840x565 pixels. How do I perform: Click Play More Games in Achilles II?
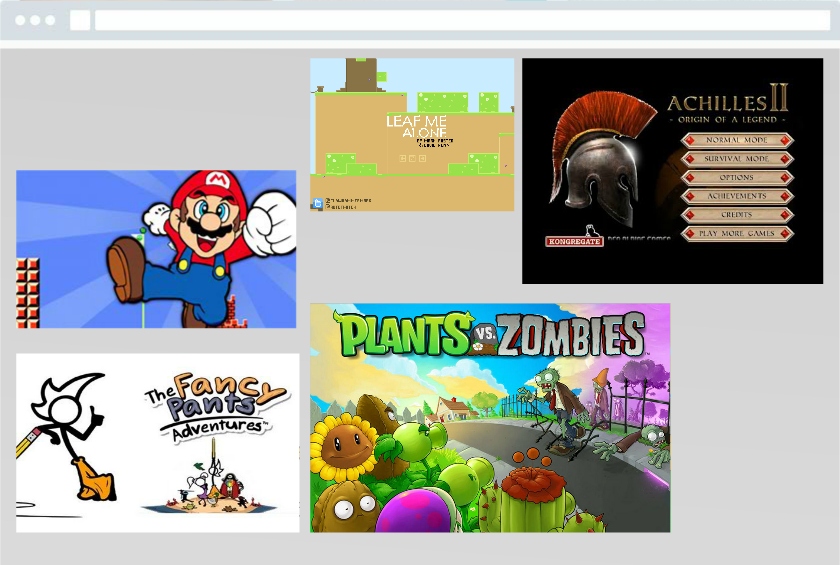click(x=737, y=233)
